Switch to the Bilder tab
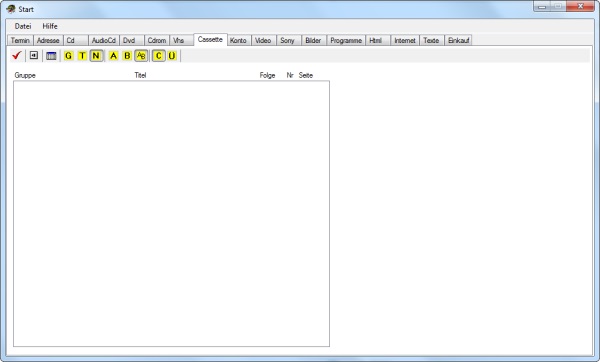The height and width of the screenshot is (362, 600). pyautogui.click(x=314, y=40)
